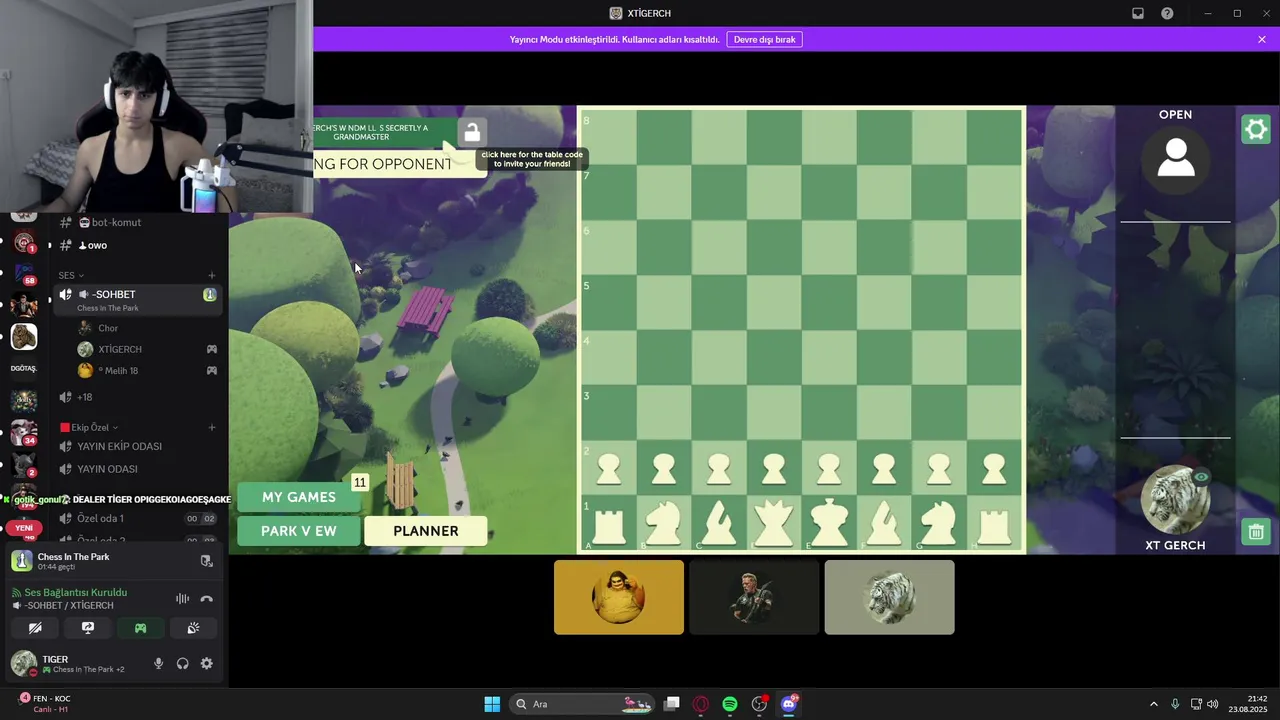Image resolution: width=1280 pixels, height=720 pixels.
Task: Open the PLANNER tab
Action: click(426, 531)
